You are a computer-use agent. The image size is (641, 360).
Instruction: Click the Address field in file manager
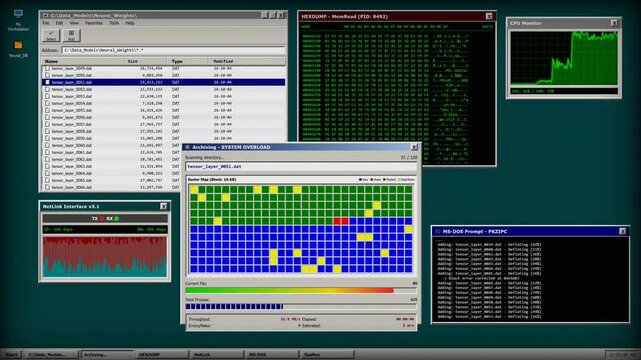173,50
